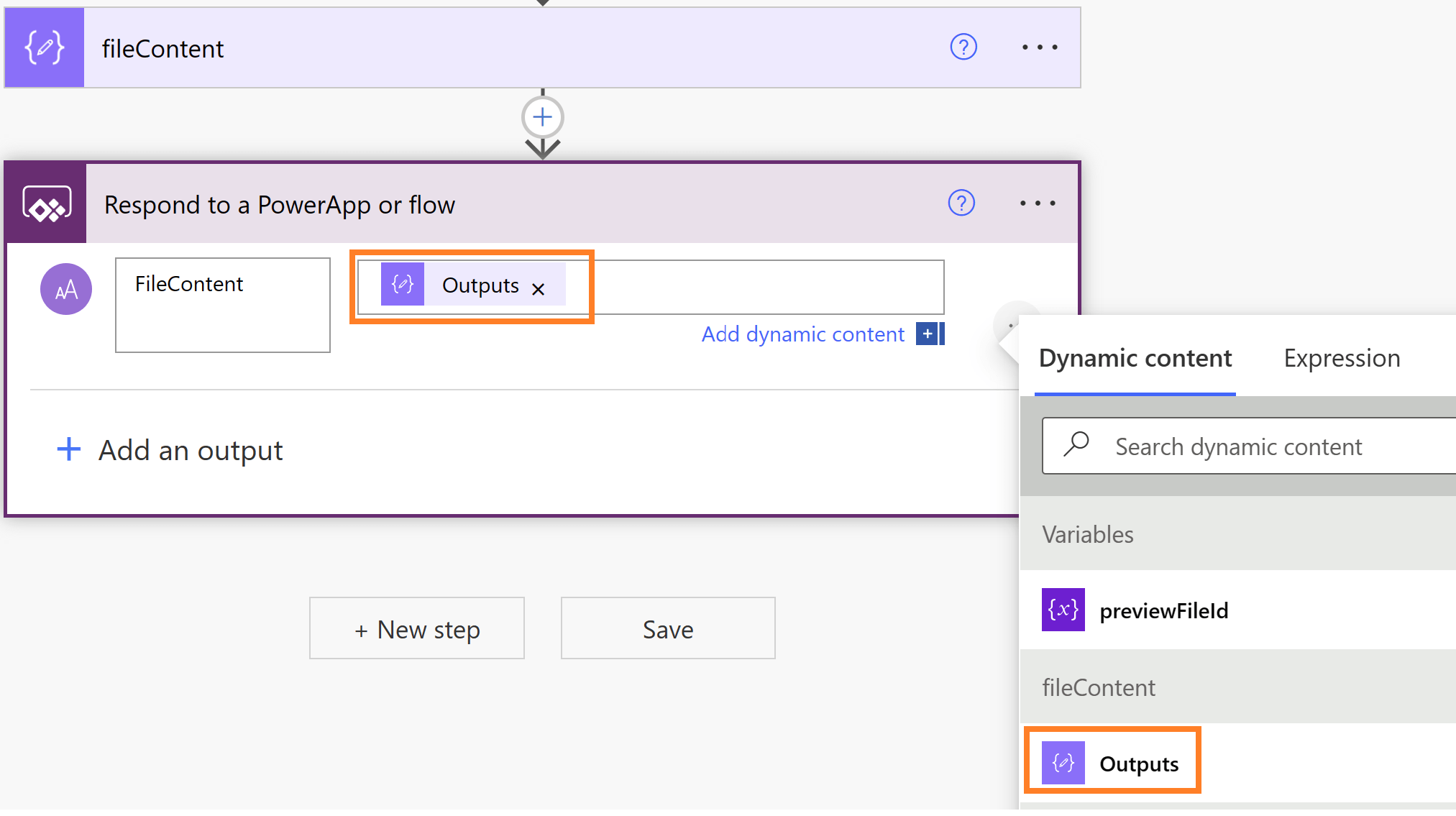Click the Respond to a PowerApp or flow title
This screenshot has height=816, width=1456.
pyautogui.click(x=280, y=205)
